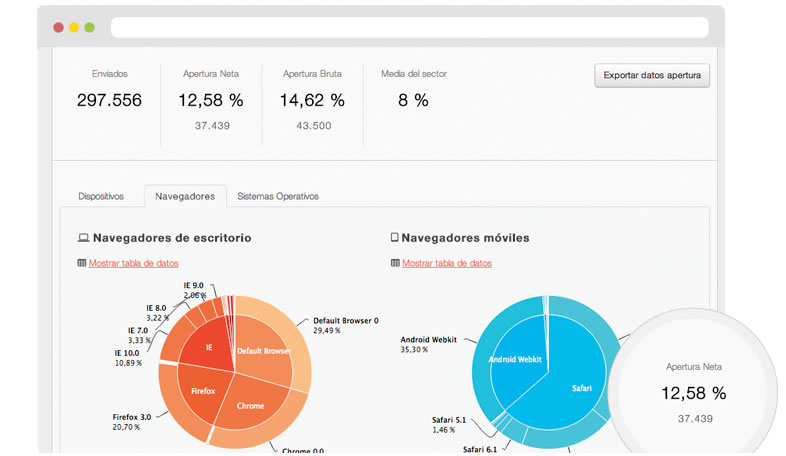Click the 43.500 count under Apertura Bruta
This screenshot has height=456, width=786.
tap(314, 126)
